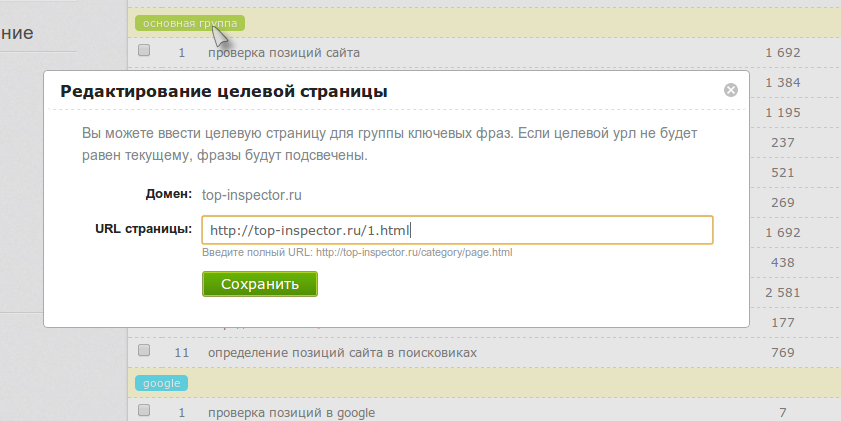This screenshot has width=841, height=421.
Task: Select the основная группа group tag
Action: click(190, 22)
